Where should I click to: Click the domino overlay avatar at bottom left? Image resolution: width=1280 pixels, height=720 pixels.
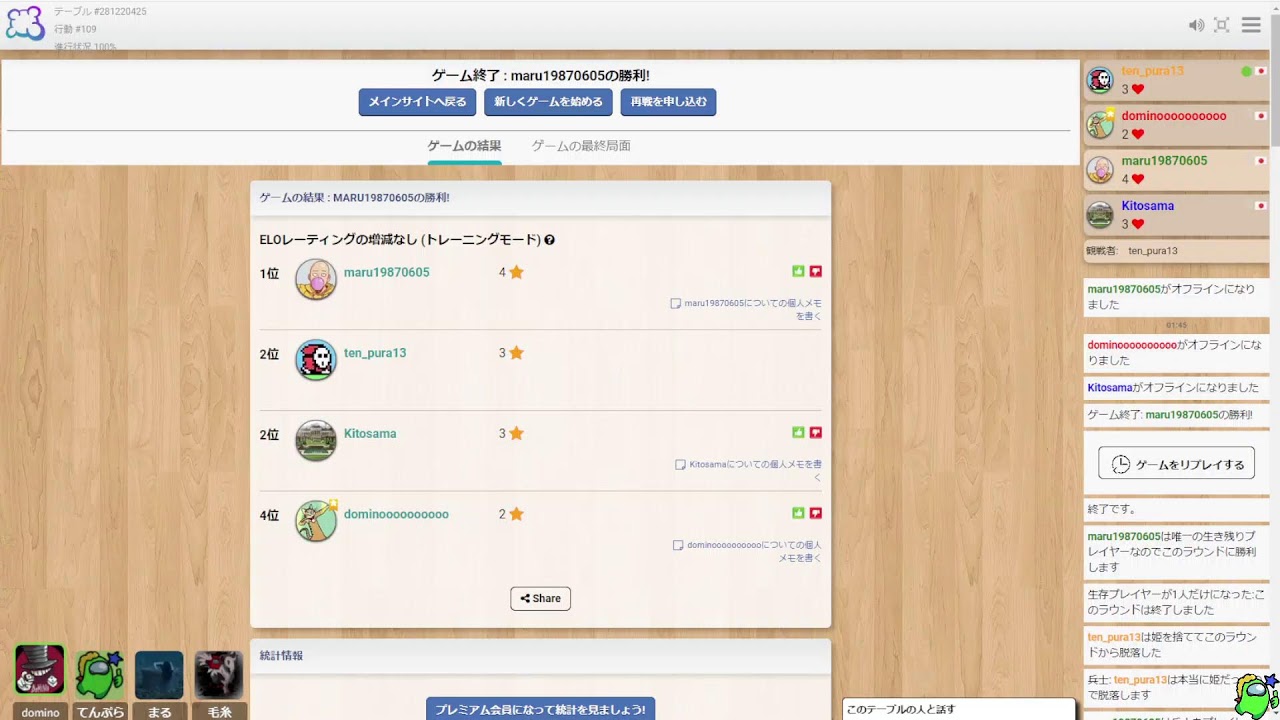[40, 671]
